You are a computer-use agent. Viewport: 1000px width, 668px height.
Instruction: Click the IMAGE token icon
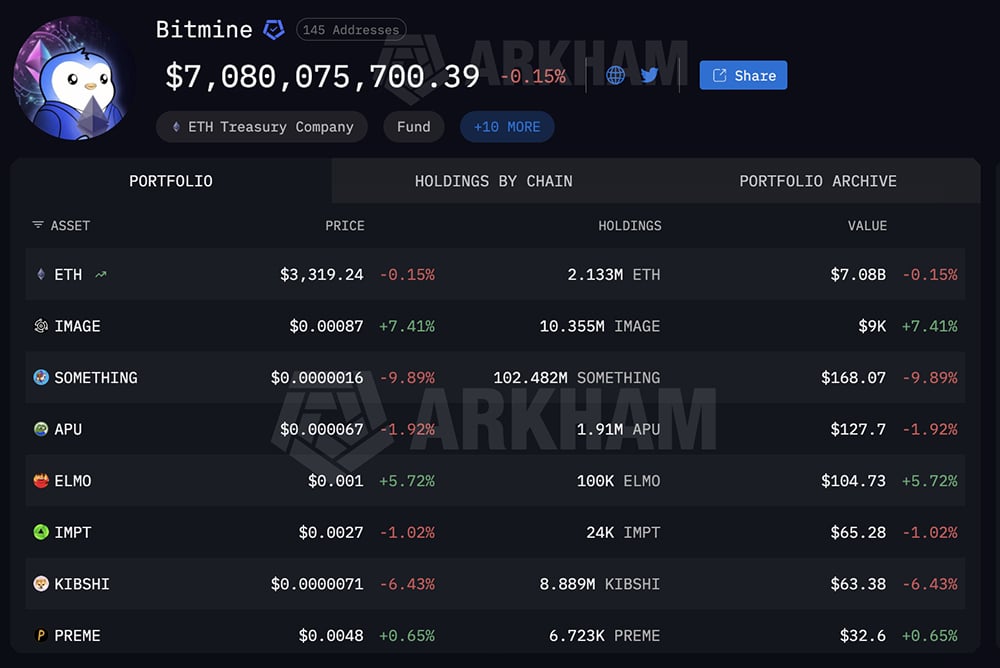[41, 326]
